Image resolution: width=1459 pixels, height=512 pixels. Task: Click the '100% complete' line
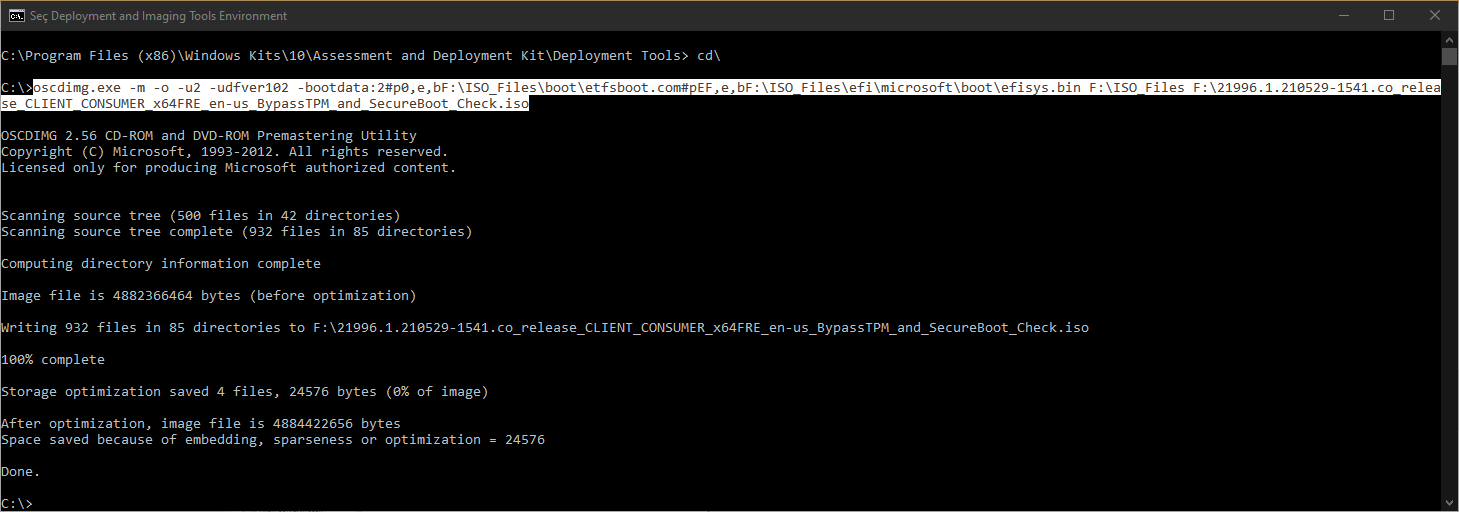tap(53, 359)
